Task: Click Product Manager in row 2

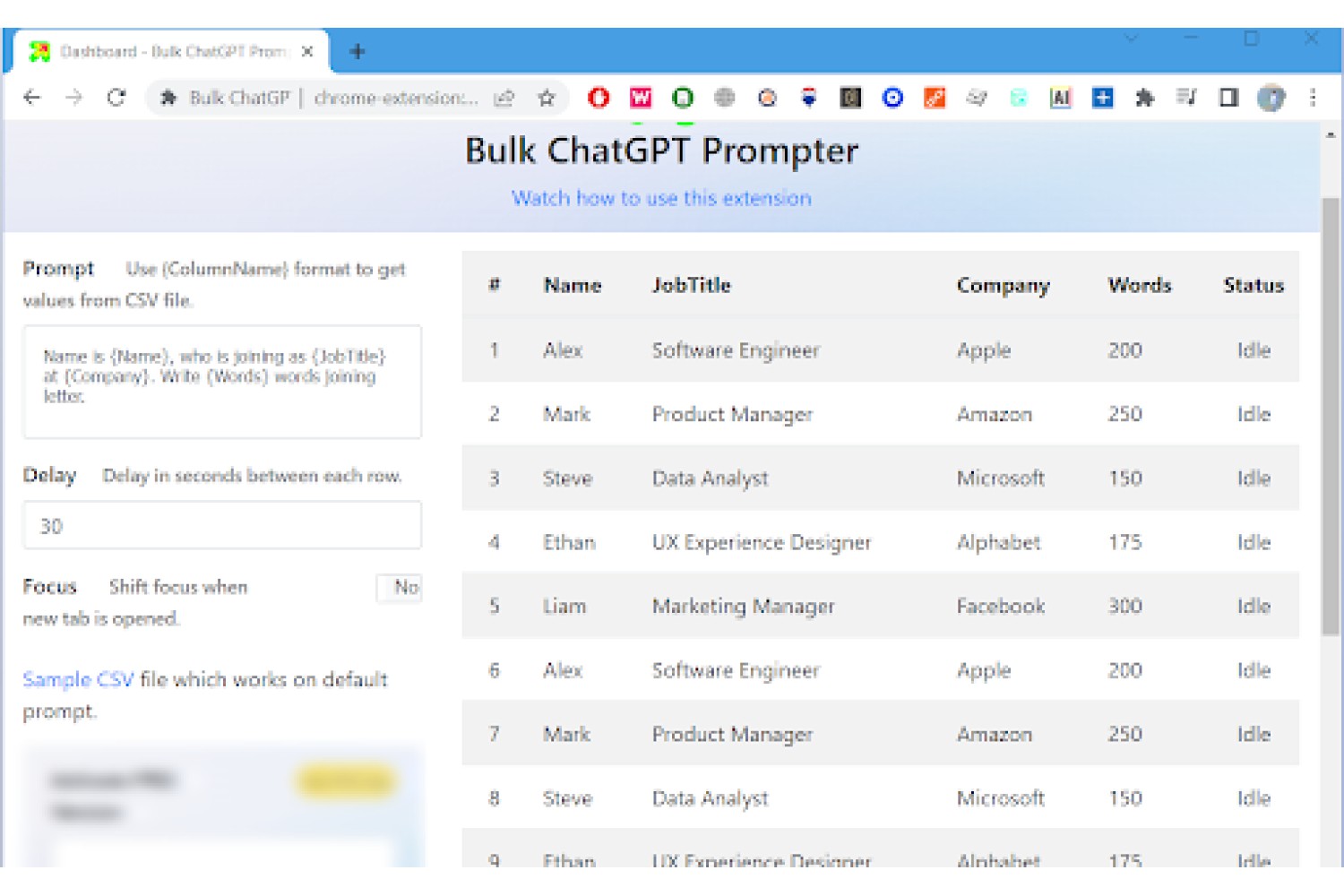Action: [x=732, y=415]
